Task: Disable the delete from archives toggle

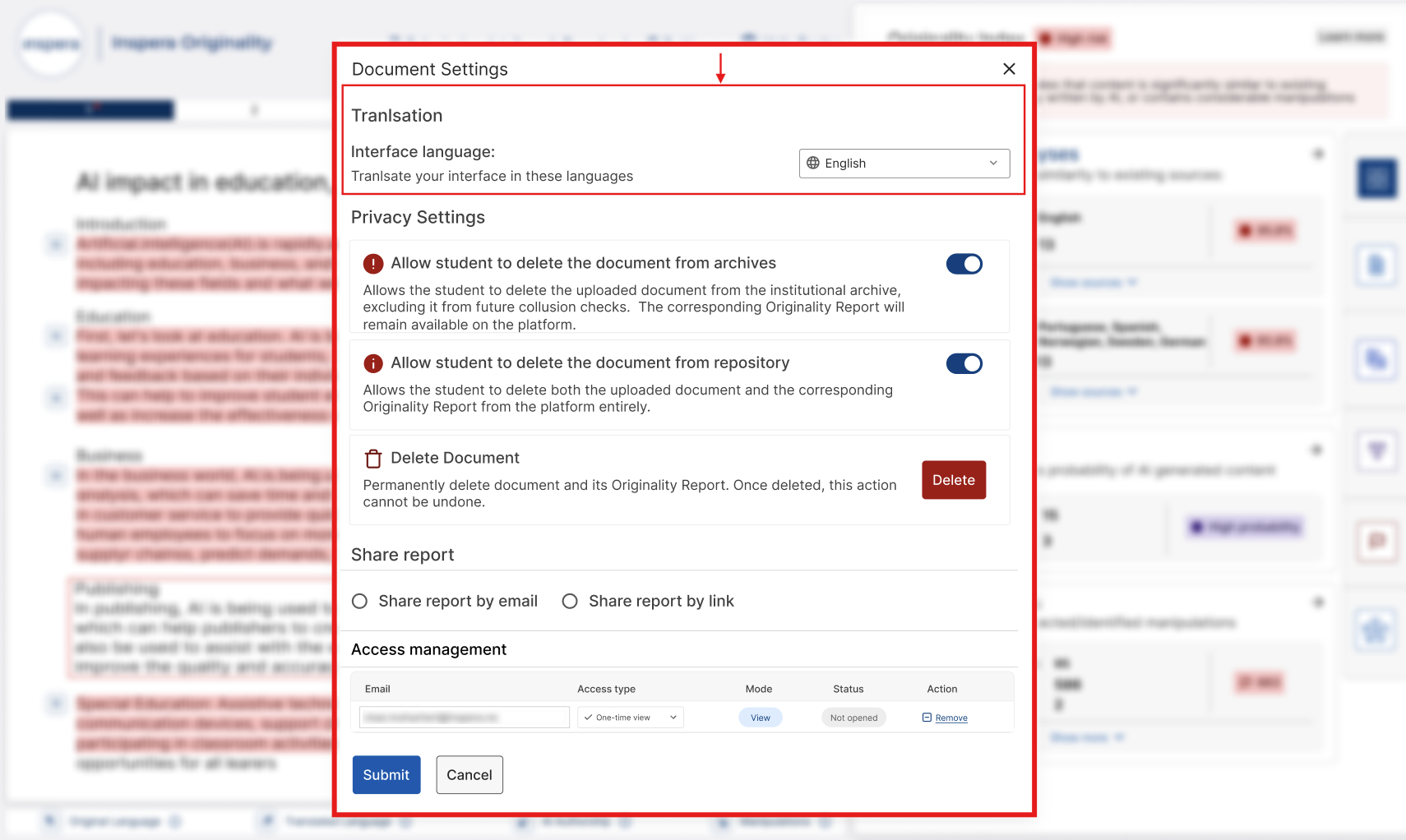Action: click(964, 264)
